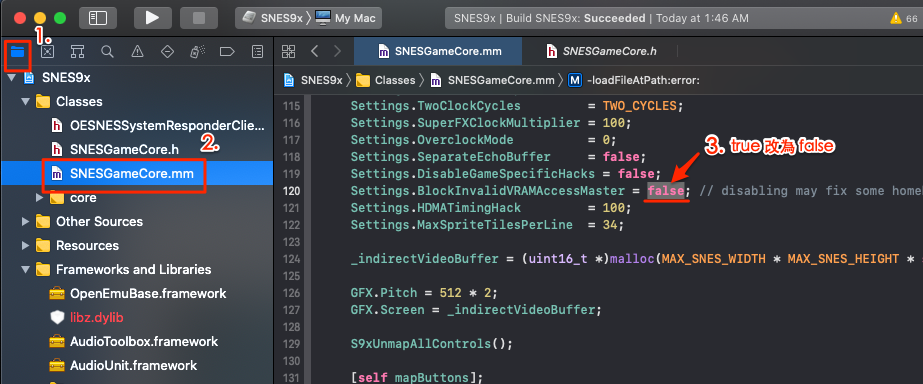Open the Project navigator folder icon
This screenshot has height=384, width=923.
[x=17, y=52]
